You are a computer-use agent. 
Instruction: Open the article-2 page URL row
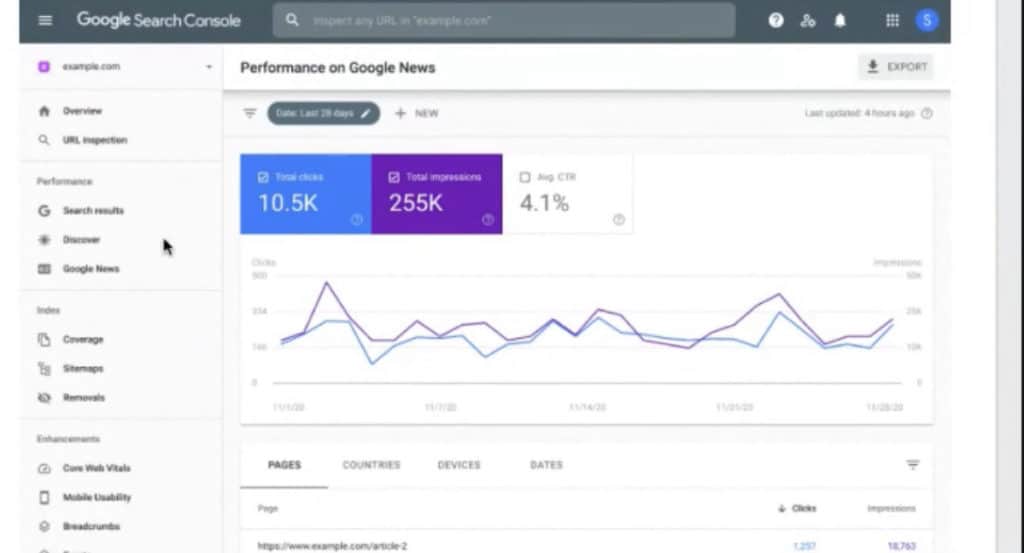pyautogui.click(x=332, y=546)
